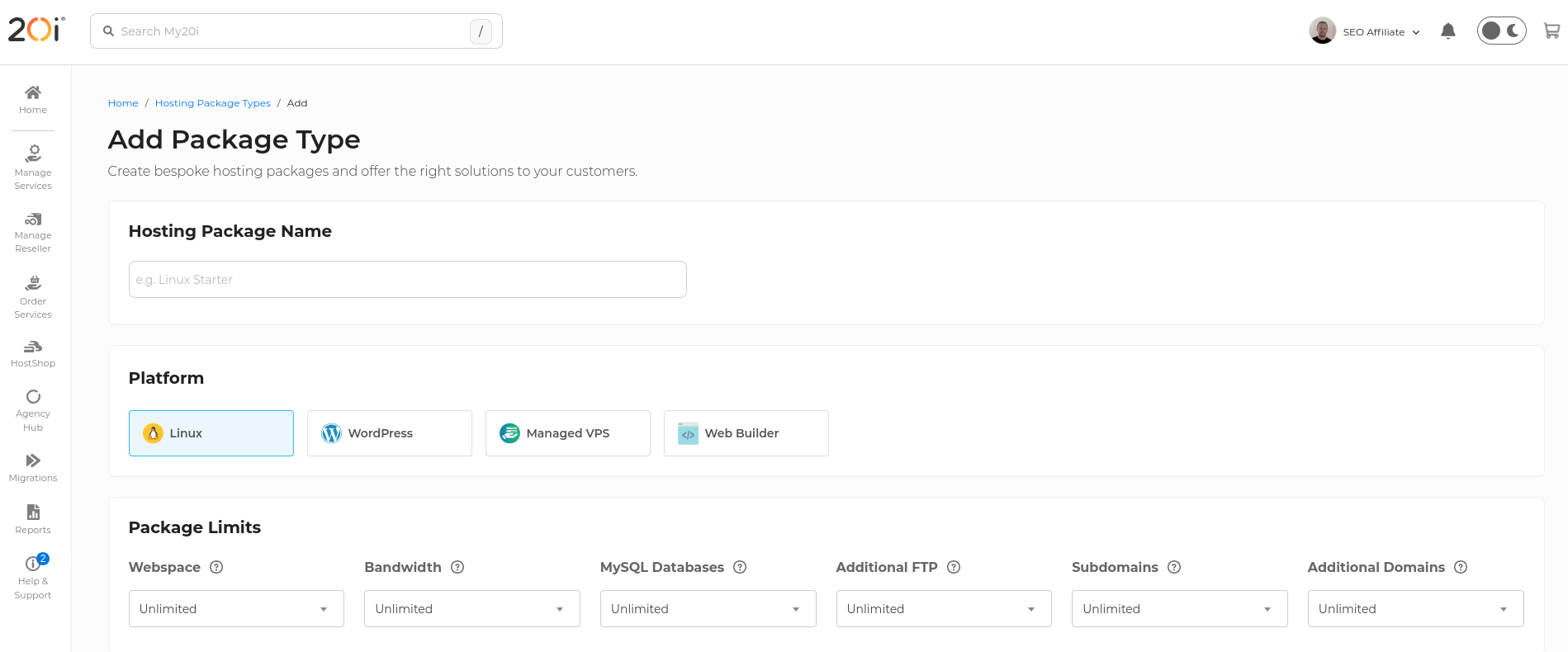Open the Webspace dropdown

point(236,608)
